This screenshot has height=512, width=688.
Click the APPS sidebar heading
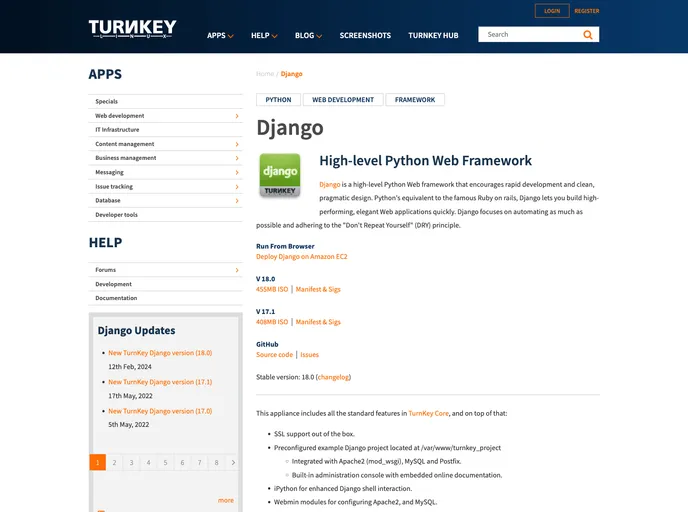click(x=105, y=74)
